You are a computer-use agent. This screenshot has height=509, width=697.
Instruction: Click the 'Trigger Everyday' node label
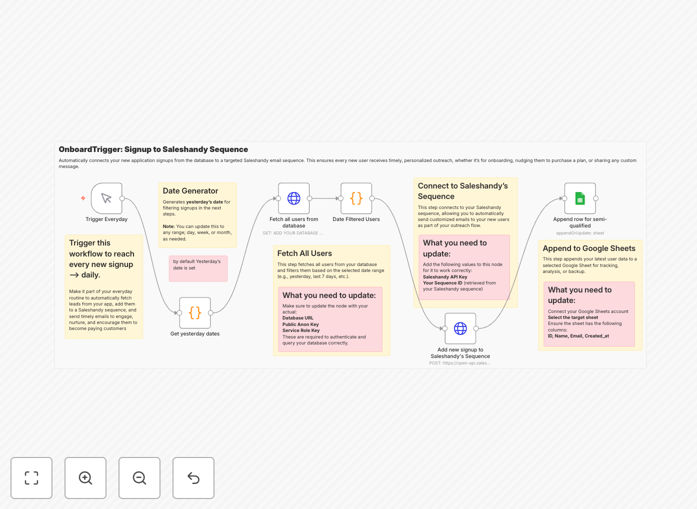pos(107,219)
